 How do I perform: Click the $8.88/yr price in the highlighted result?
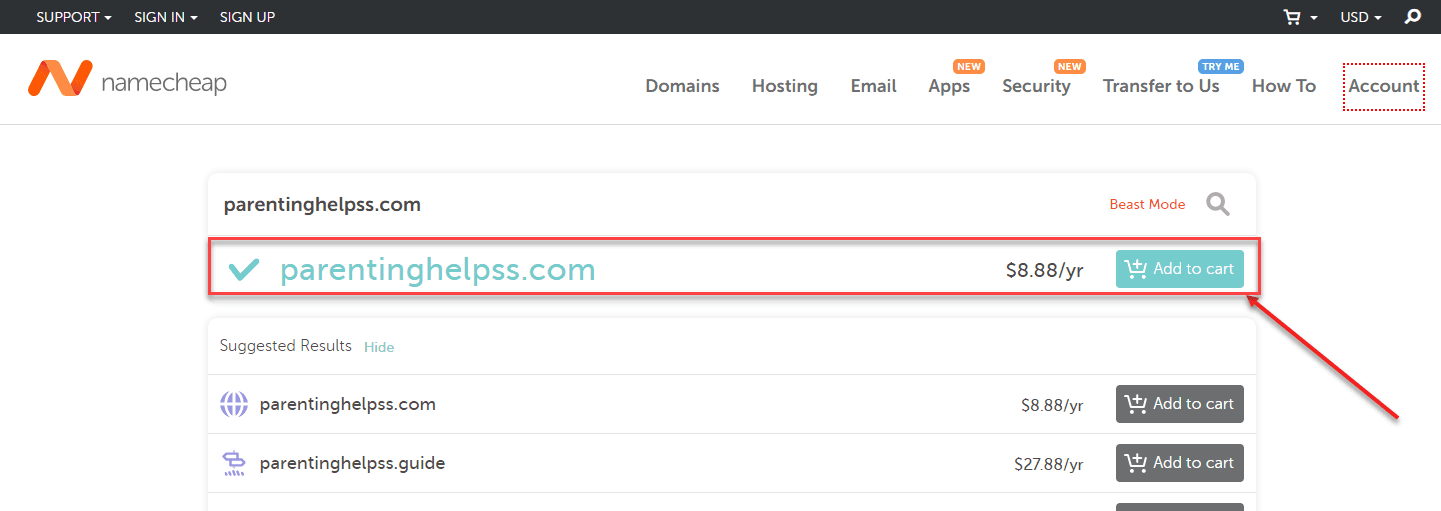1044,270
